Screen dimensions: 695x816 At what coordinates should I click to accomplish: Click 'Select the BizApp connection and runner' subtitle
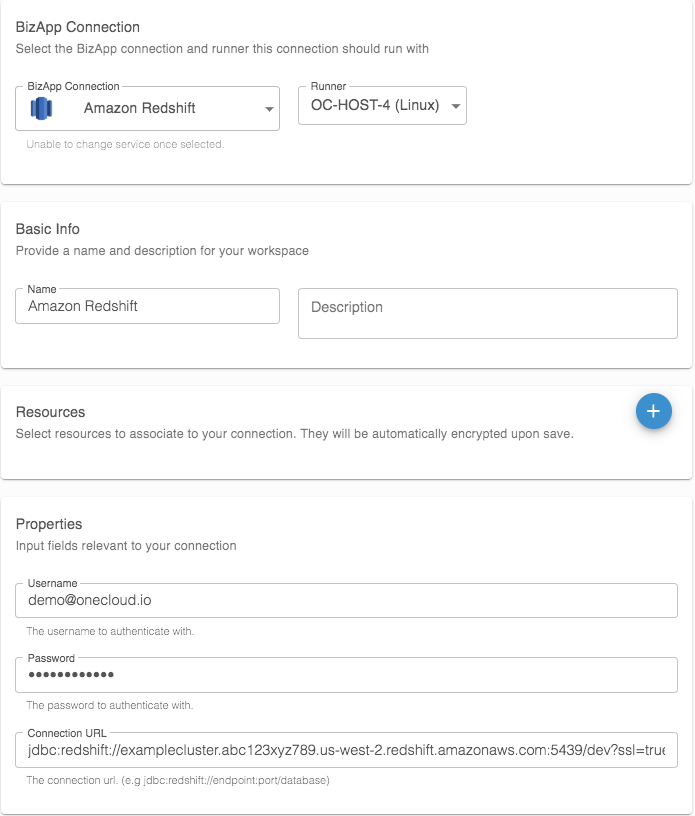tap(222, 49)
